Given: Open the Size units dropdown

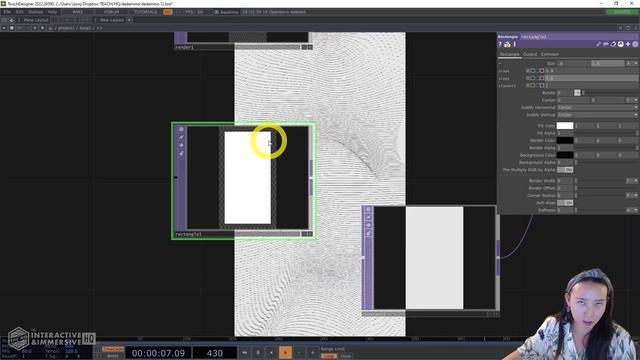Looking at the screenshot, I should [631, 63].
